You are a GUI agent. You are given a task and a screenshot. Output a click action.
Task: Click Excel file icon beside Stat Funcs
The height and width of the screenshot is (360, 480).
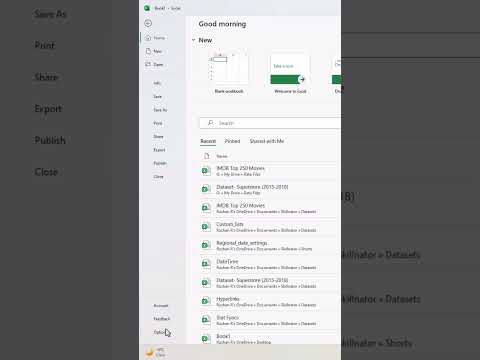click(206, 320)
